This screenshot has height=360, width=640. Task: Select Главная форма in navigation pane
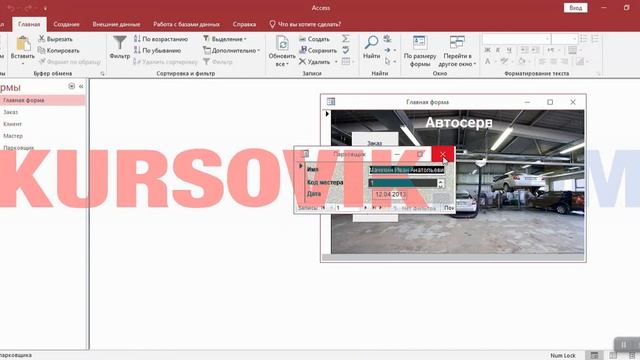click(x=42, y=100)
